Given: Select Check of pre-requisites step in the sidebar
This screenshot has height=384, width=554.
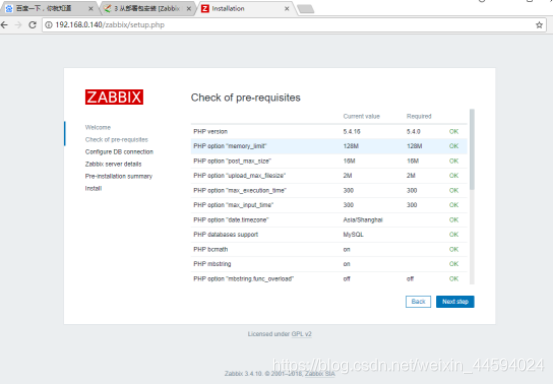Looking at the screenshot, I should 117,140.
